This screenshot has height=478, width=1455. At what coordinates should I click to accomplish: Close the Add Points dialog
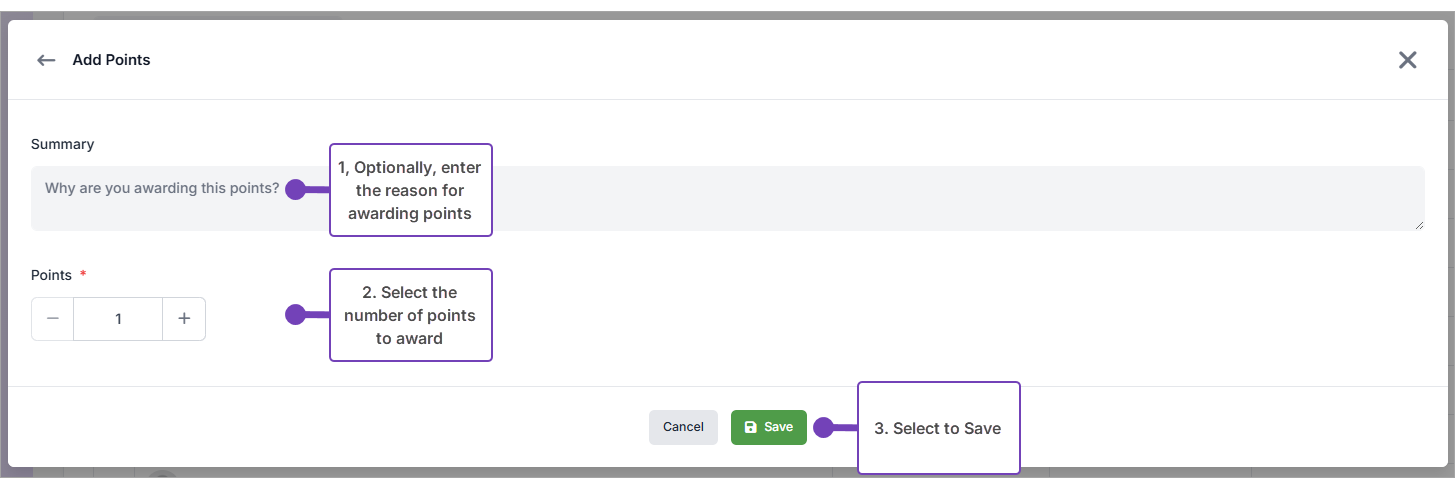coord(1407,60)
